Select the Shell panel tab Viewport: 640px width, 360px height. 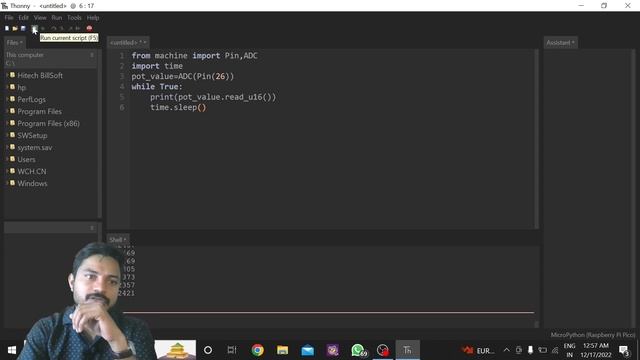click(x=118, y=240)
